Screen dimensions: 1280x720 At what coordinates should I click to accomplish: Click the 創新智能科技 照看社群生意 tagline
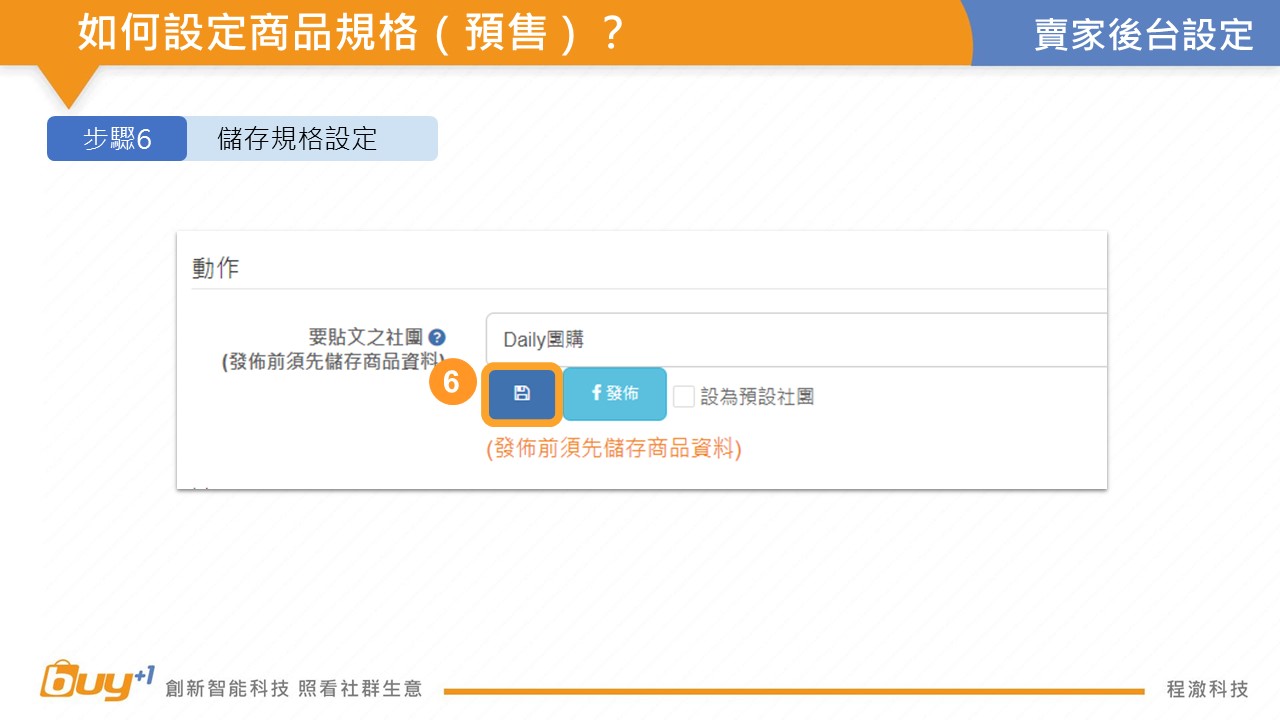(x=294, y=689)
